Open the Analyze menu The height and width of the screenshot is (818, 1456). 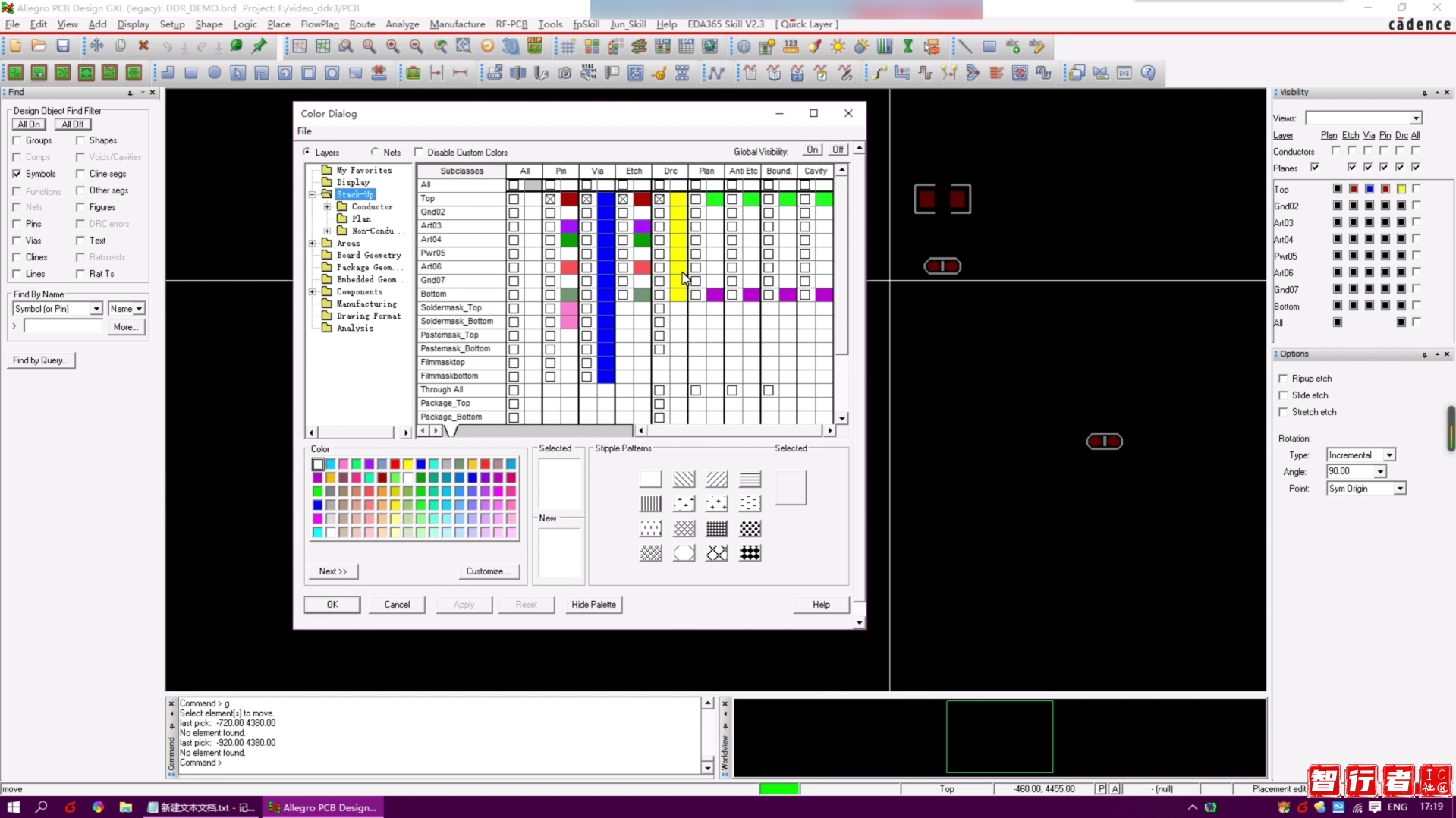point(402,24)
